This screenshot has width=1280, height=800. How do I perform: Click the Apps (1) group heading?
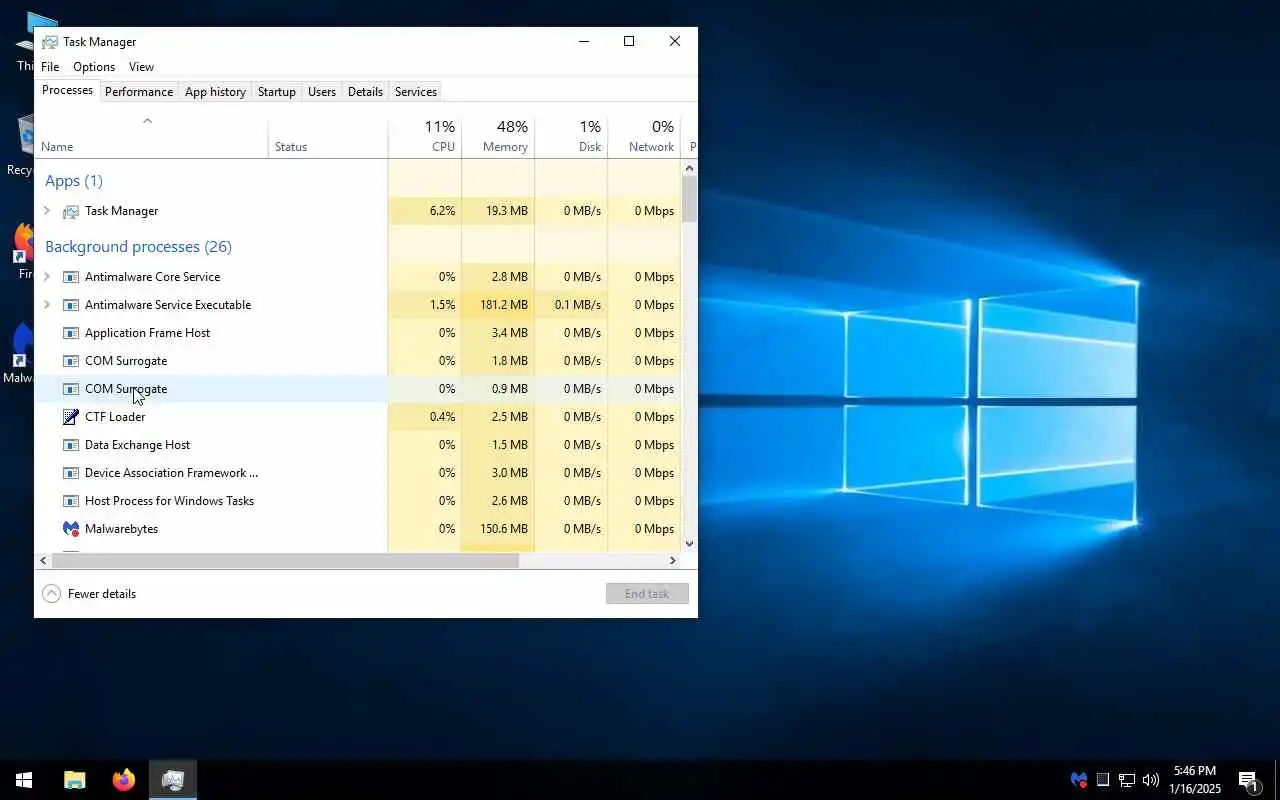tap(74, 181)
